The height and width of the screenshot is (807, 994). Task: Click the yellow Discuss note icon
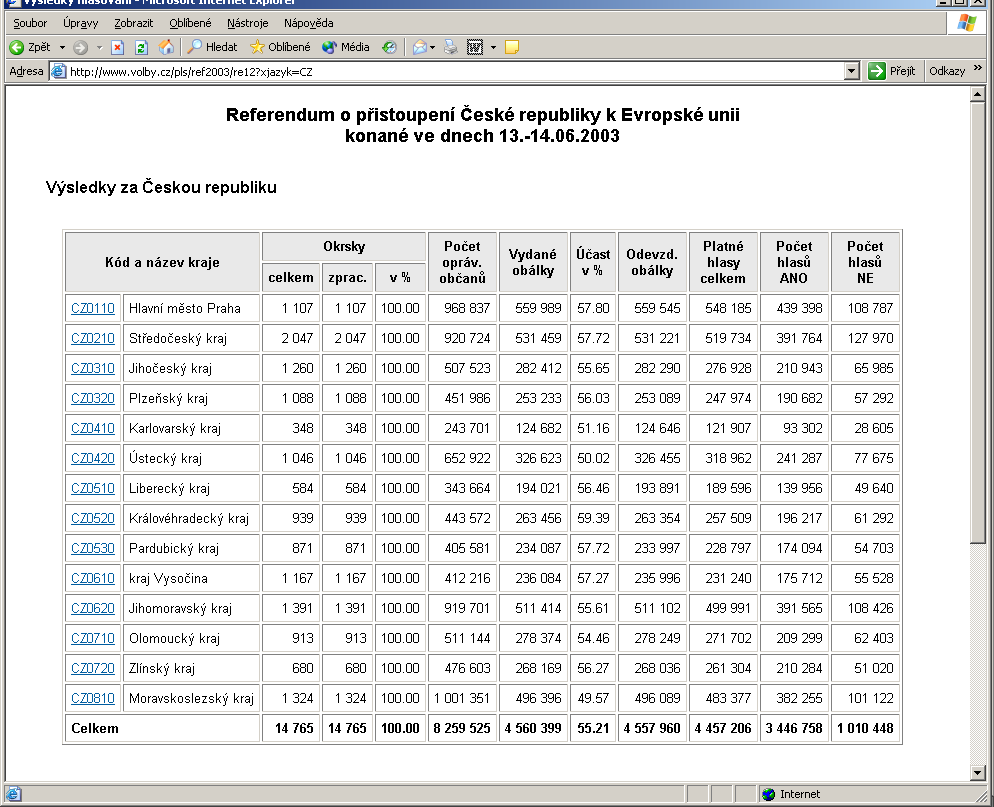tap(512, 47)
